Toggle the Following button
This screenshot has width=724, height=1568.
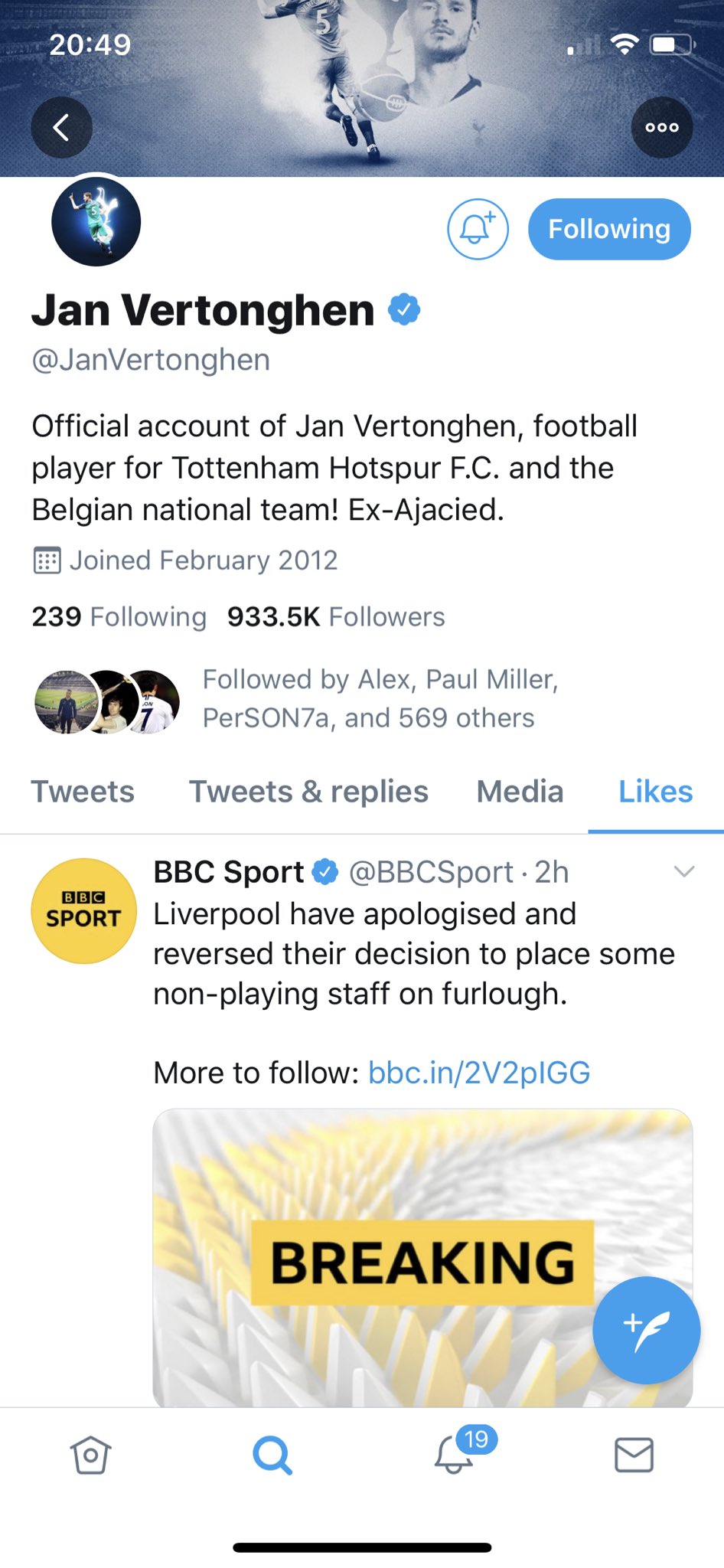[609, 229]
